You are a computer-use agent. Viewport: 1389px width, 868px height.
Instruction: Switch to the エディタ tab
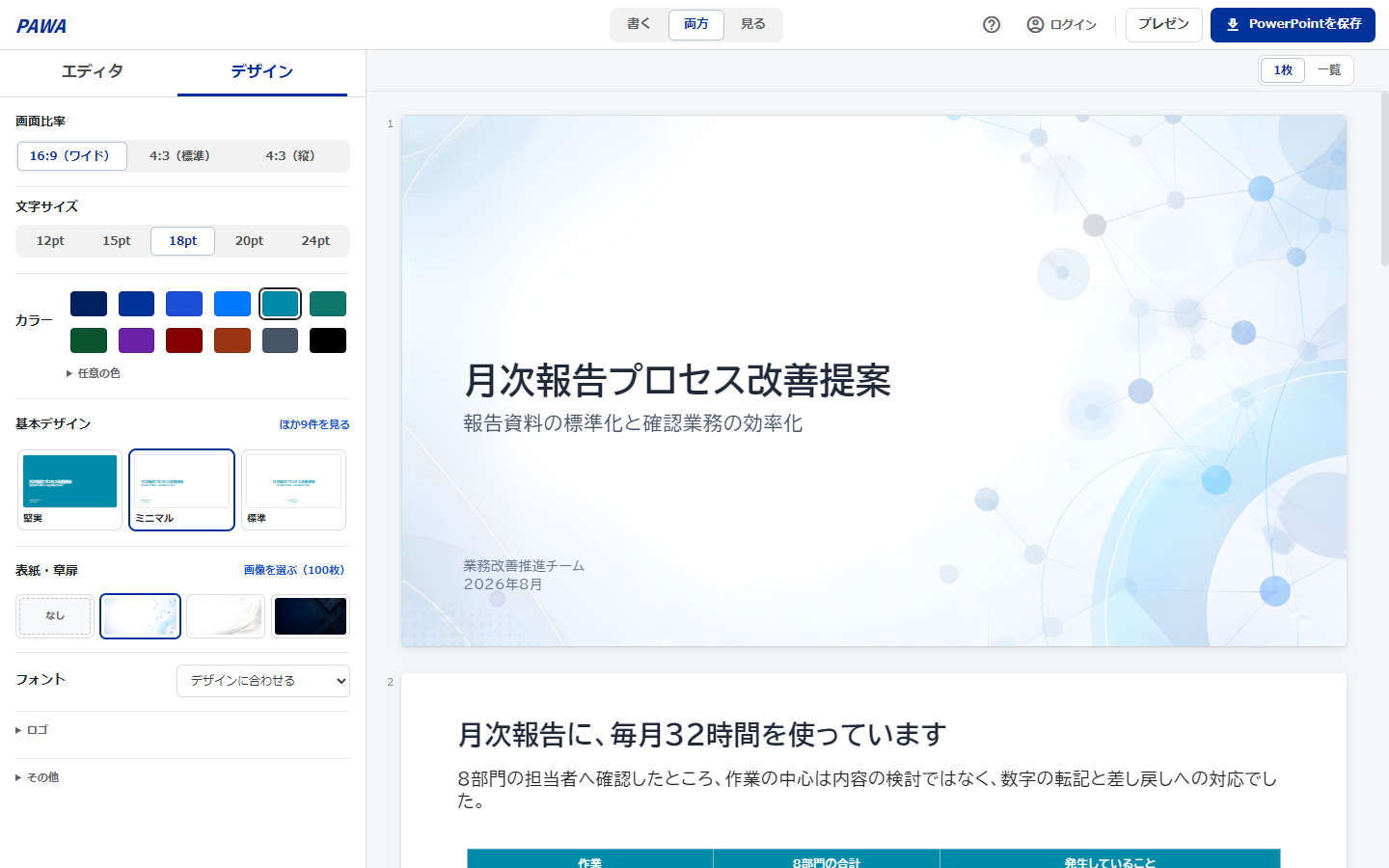[x=92, y=72]
